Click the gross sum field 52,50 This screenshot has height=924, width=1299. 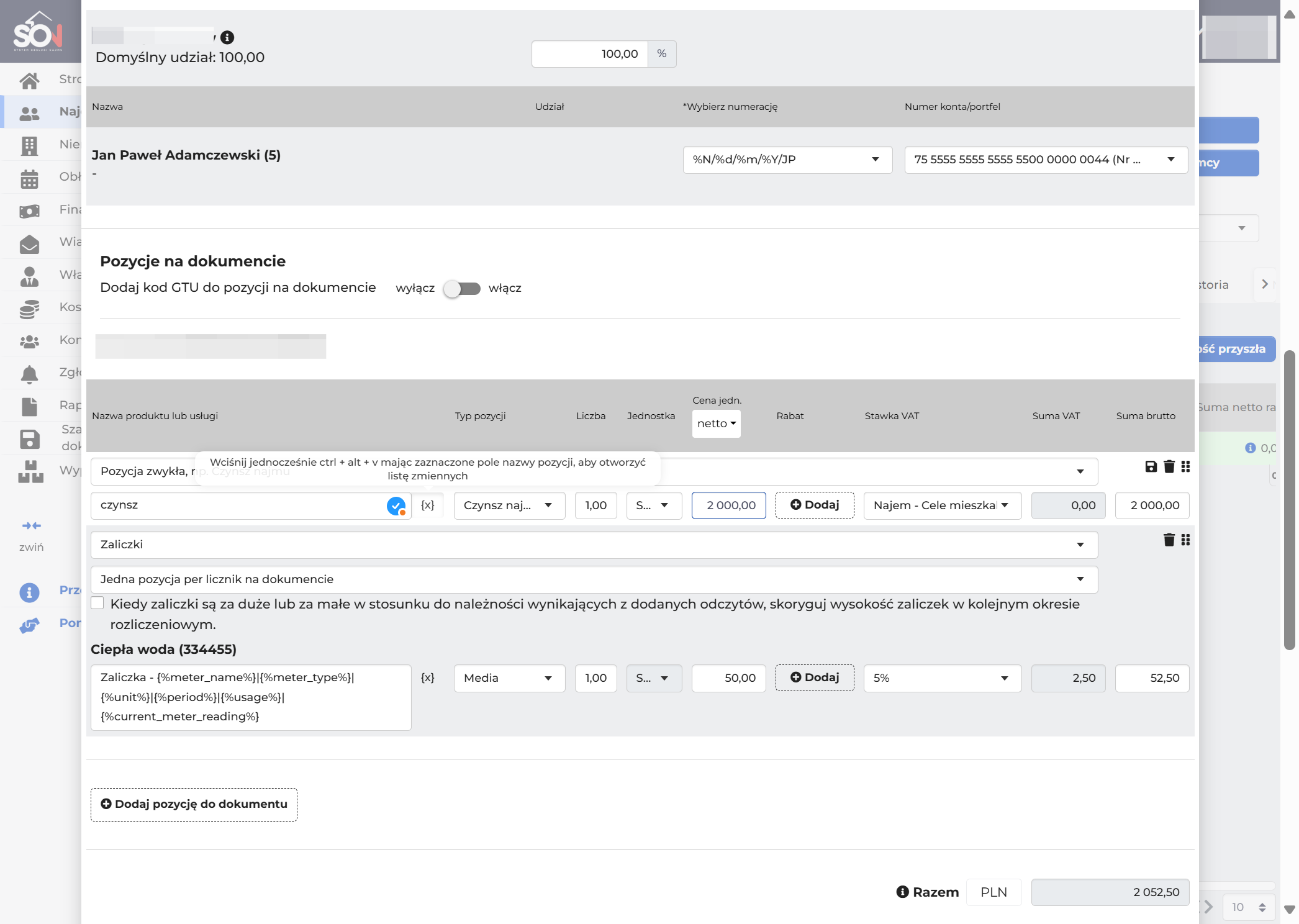pyautogui.click(x=1152, y=678)
